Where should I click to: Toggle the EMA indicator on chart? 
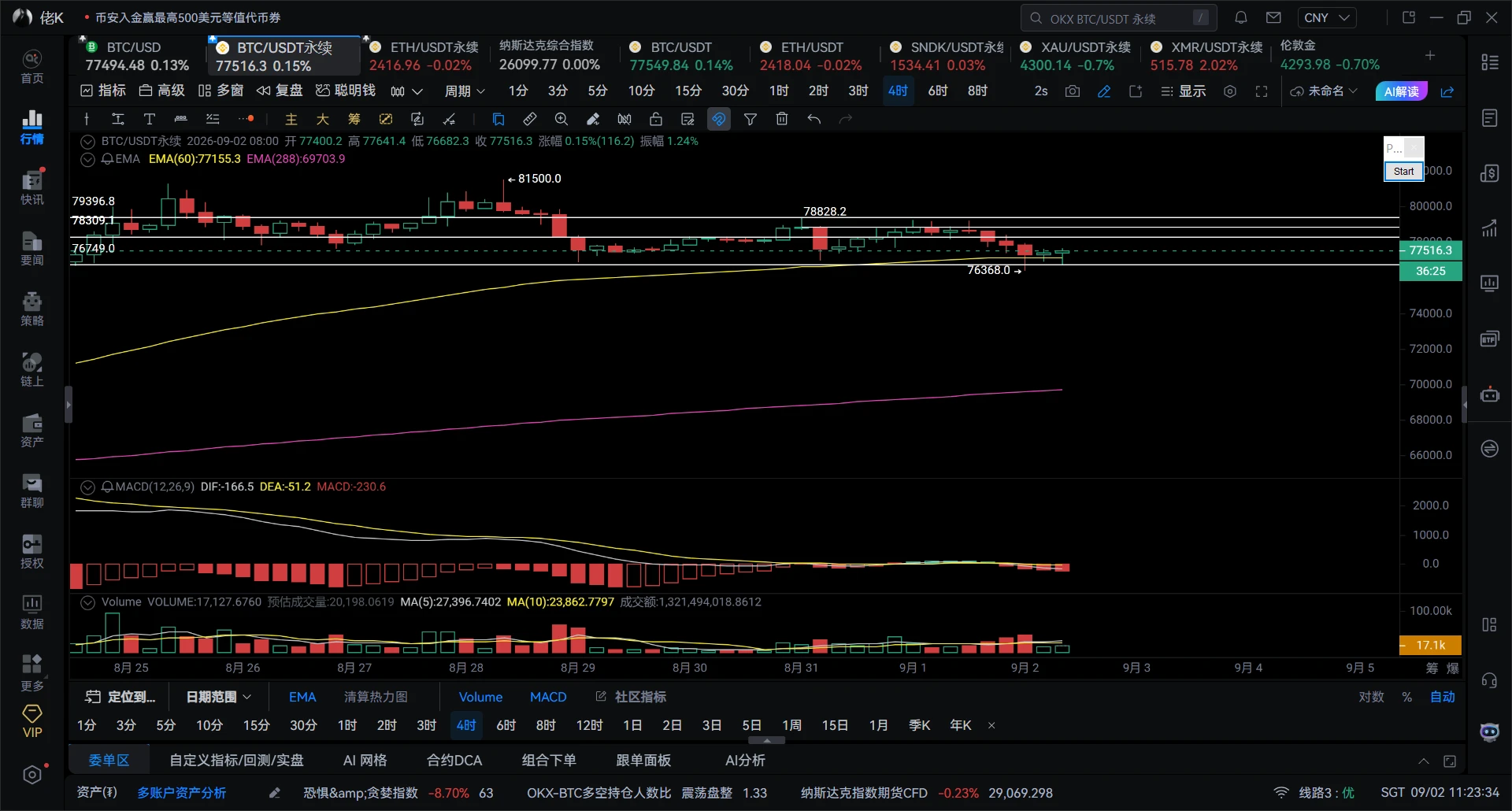[302, 697]
